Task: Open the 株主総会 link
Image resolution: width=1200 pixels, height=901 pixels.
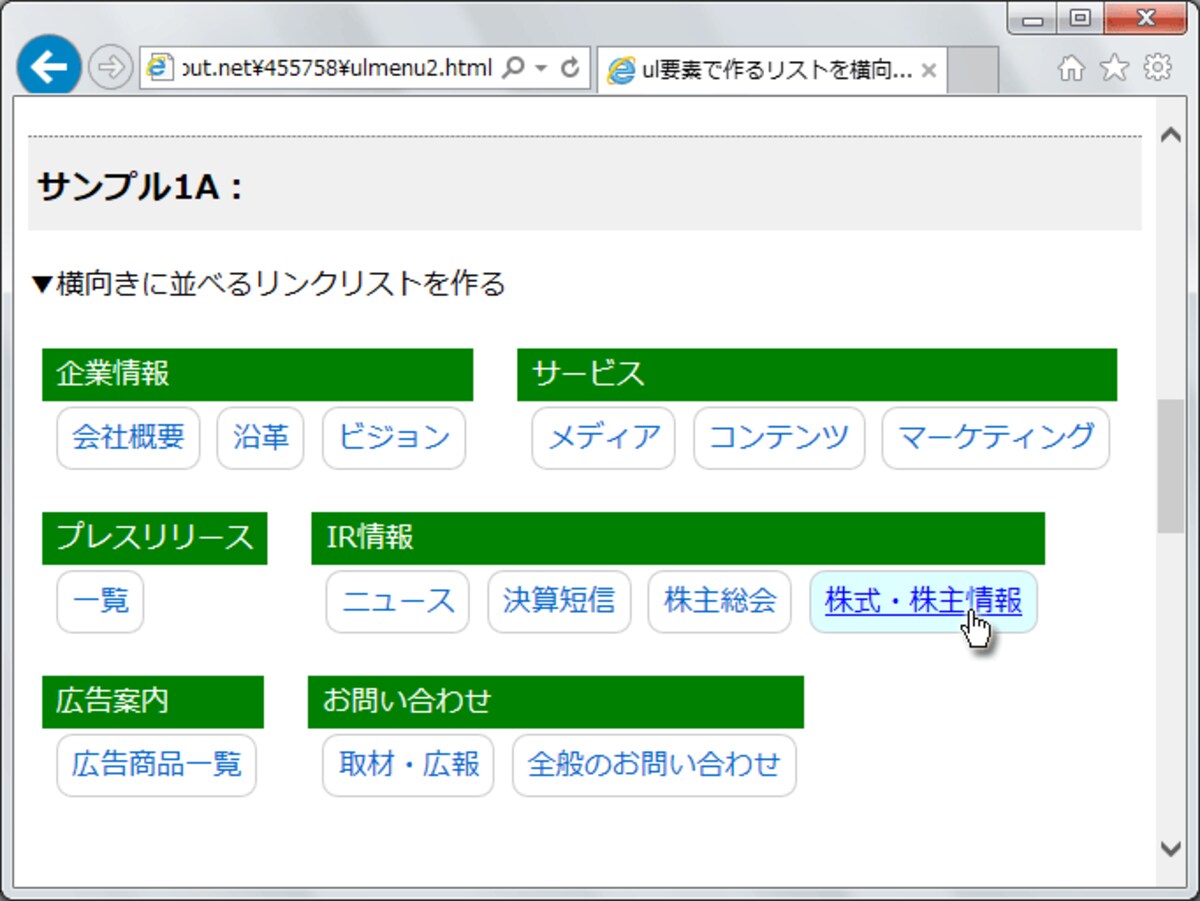Action: [x=720, y=601]
